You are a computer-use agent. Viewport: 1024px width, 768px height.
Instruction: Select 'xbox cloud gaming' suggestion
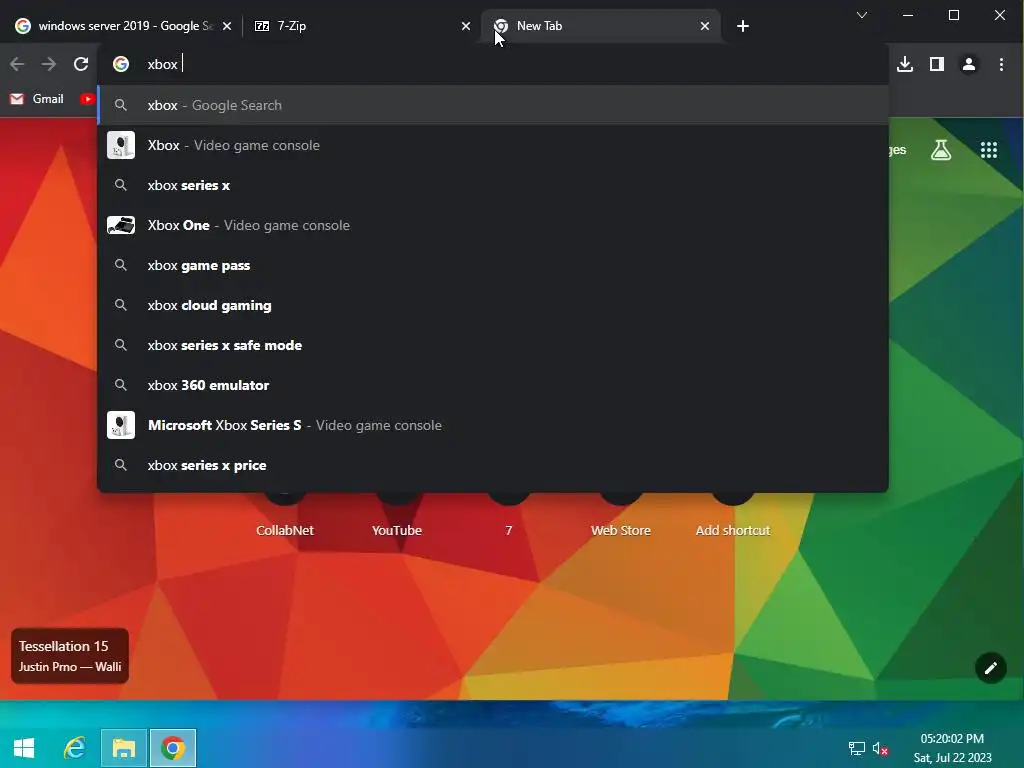coord(493,305)
